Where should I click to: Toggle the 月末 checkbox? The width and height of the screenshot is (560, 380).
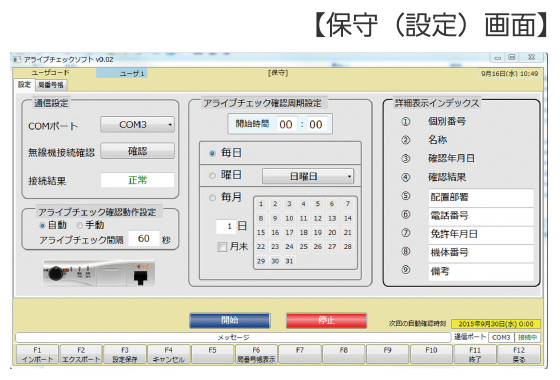coord(222,247)
